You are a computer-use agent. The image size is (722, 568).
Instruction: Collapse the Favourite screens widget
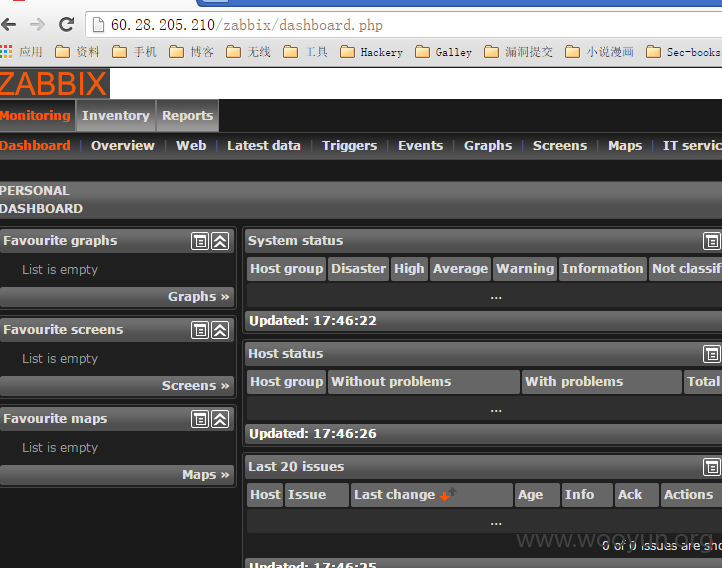click(x=220, y=330)
